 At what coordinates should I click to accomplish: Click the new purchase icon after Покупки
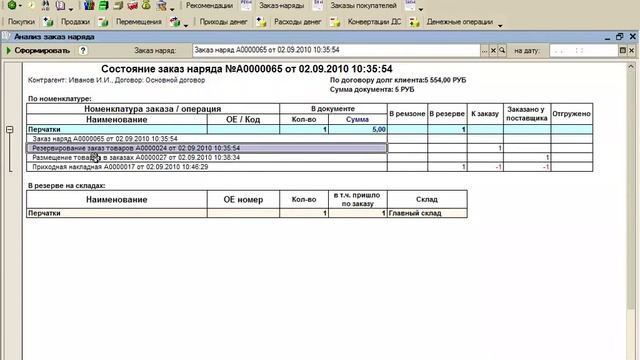pyautogui.click(x=48, y=22)
